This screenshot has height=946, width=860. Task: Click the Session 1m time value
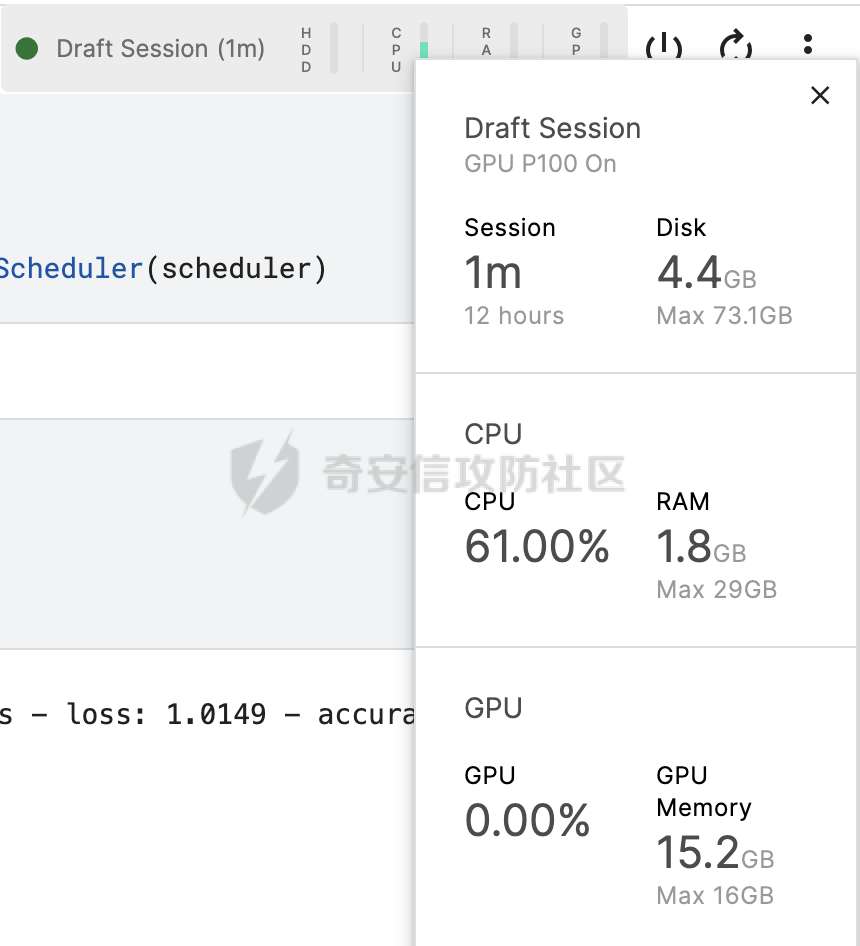tap(492, 273)
